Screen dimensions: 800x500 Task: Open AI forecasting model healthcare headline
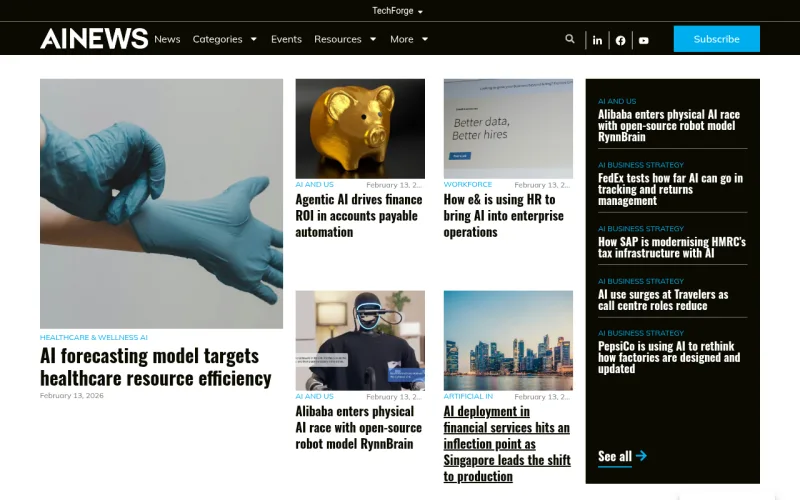click(x=156, y=367)
